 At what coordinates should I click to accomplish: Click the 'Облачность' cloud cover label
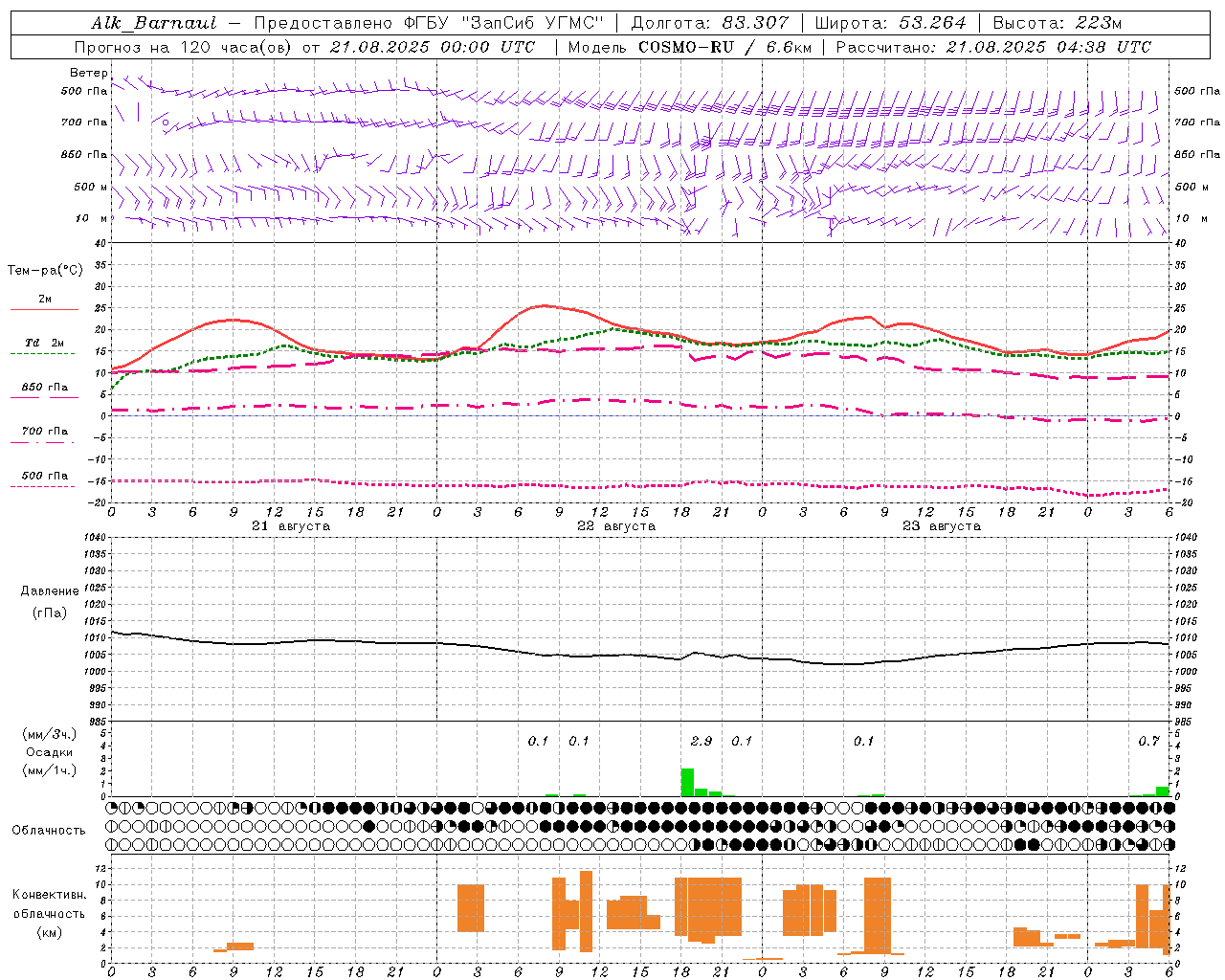click(49, 831)
